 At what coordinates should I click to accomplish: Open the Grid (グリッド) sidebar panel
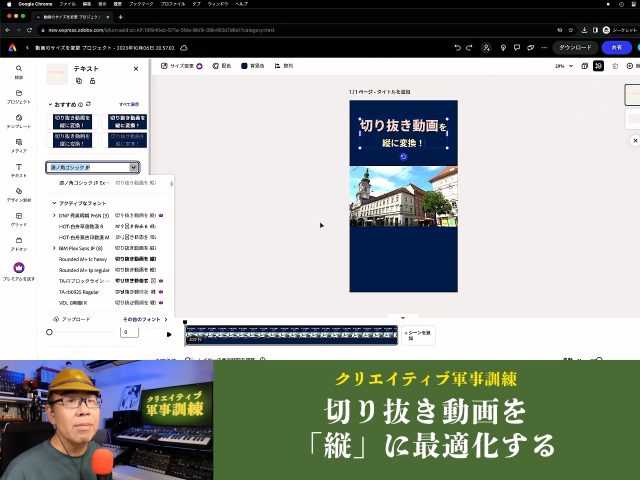pos(19,218)
